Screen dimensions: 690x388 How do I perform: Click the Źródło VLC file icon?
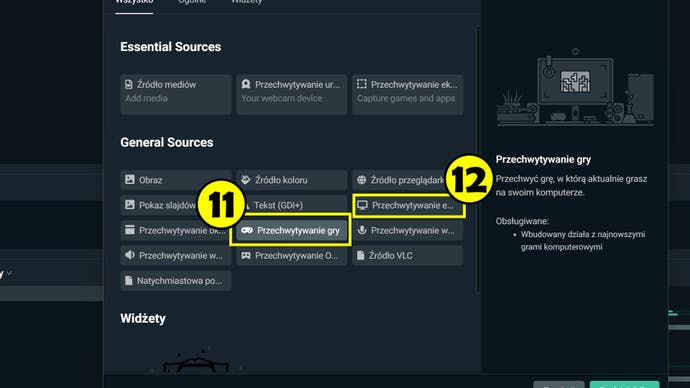pyautogui.click(x=361, y=255)
